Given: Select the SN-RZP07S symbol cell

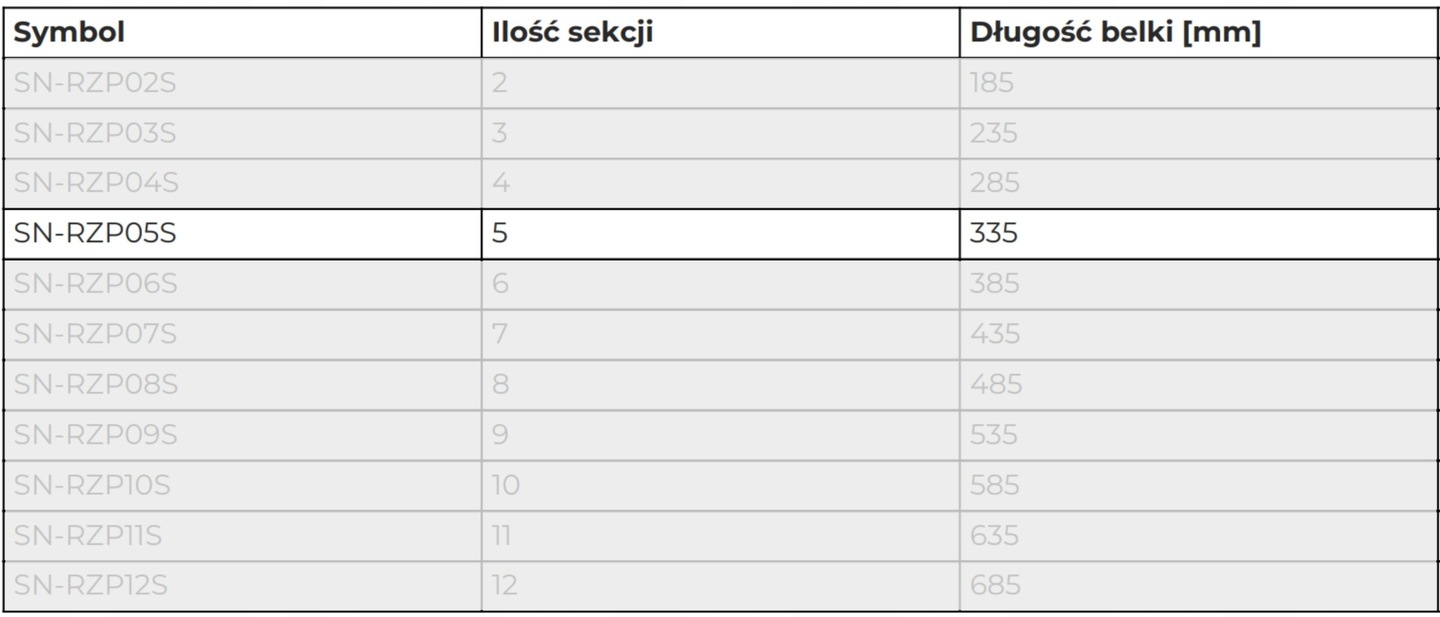Looking at the screenshot, I should [x=95, y=334].
